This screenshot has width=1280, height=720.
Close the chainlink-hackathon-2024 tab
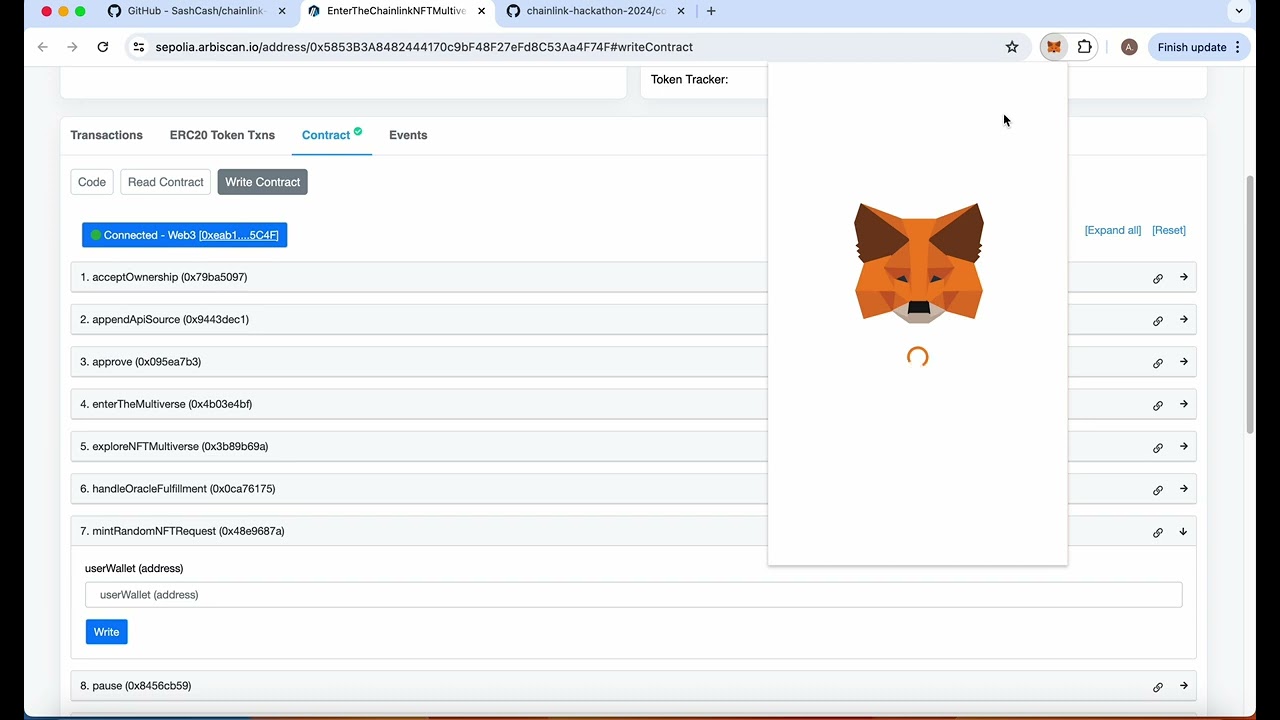pyautogui.click(x=681, y=11)
